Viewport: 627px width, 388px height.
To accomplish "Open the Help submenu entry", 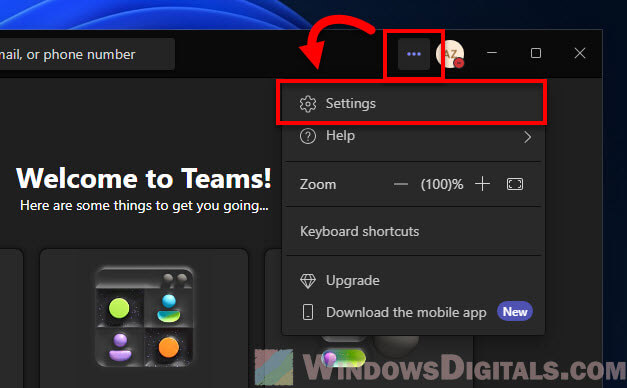I will [413, 137].
